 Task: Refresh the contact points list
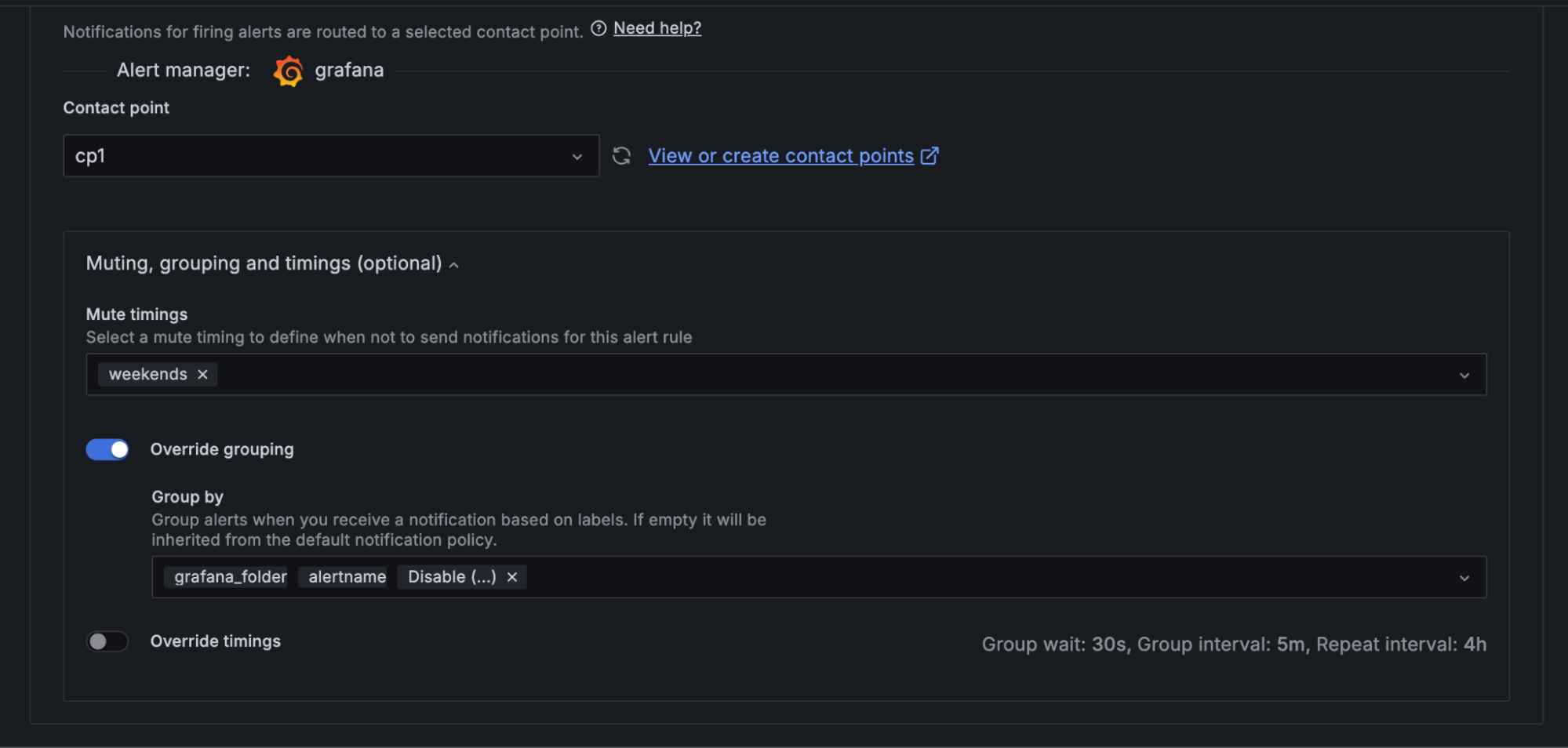(x=621, y=156)
